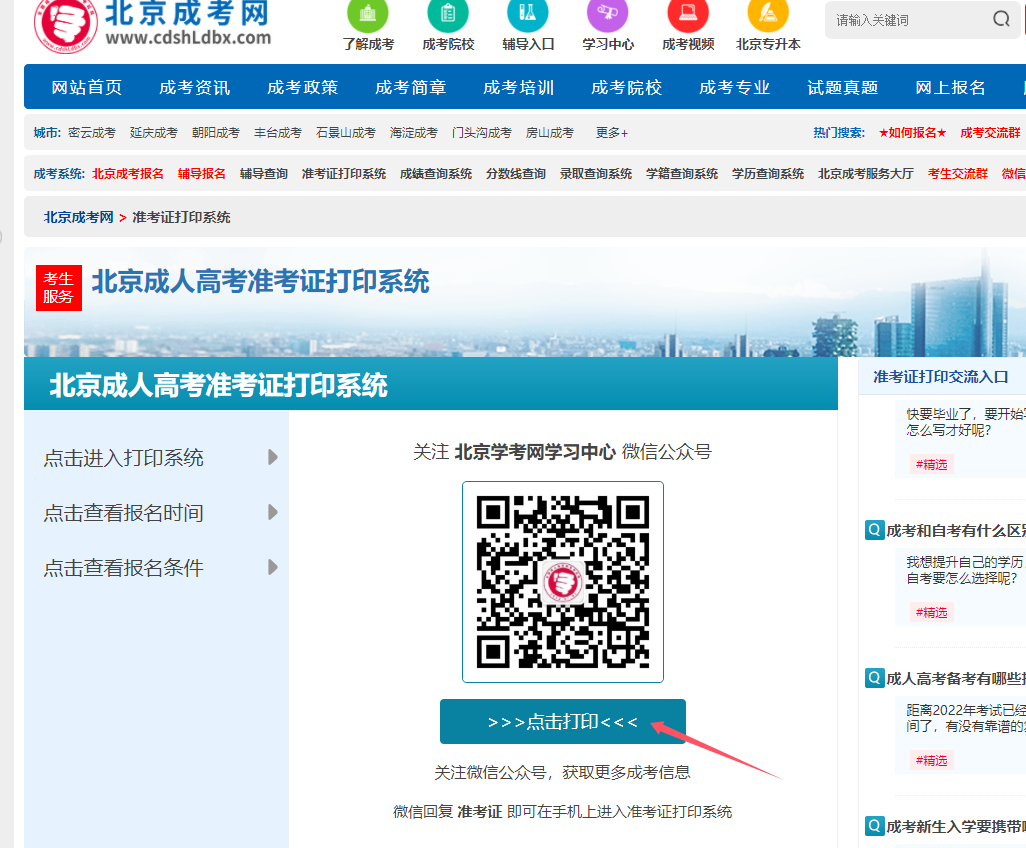Select 密云成考 city link
The width and height of the screenshot is (1026, 848).
(x=92, y=133)
